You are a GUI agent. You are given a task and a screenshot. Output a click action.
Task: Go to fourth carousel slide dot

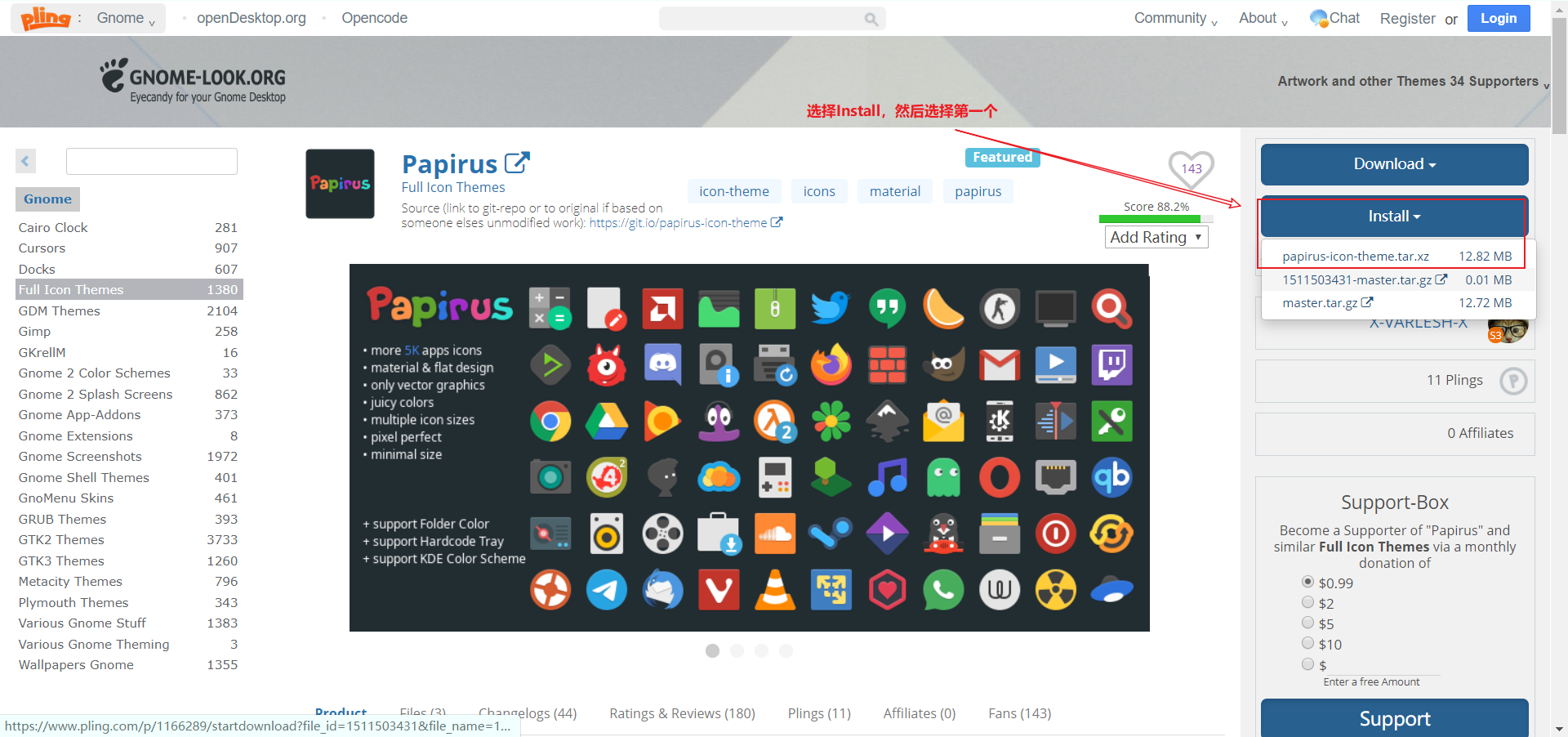[786, 650]
